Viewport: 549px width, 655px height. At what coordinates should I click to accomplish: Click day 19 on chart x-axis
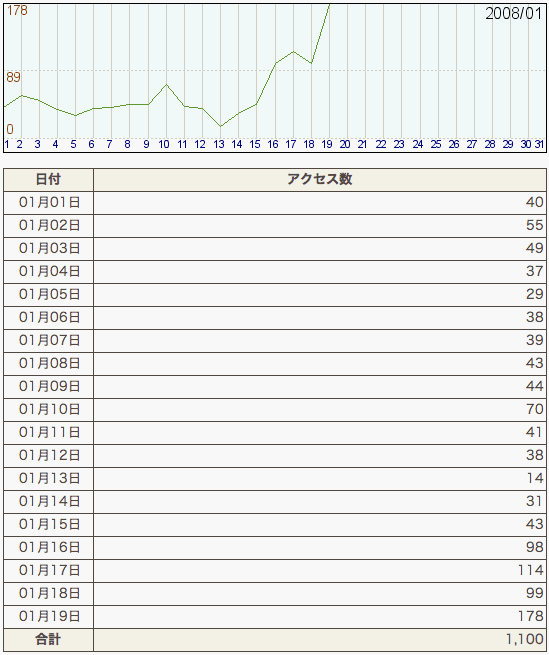pyautogui.click(x=327, y=145)
